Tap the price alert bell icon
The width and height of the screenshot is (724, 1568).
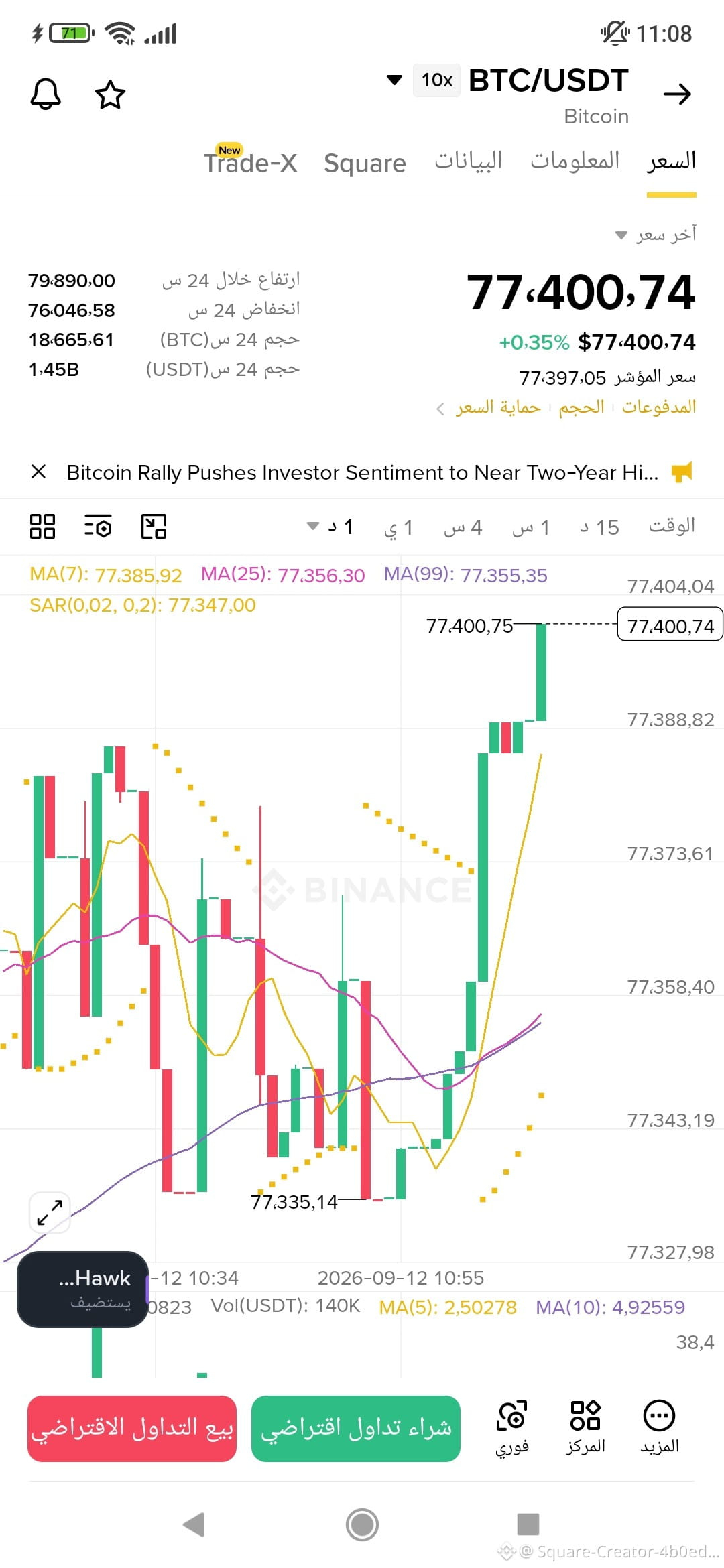click(46, 94)
